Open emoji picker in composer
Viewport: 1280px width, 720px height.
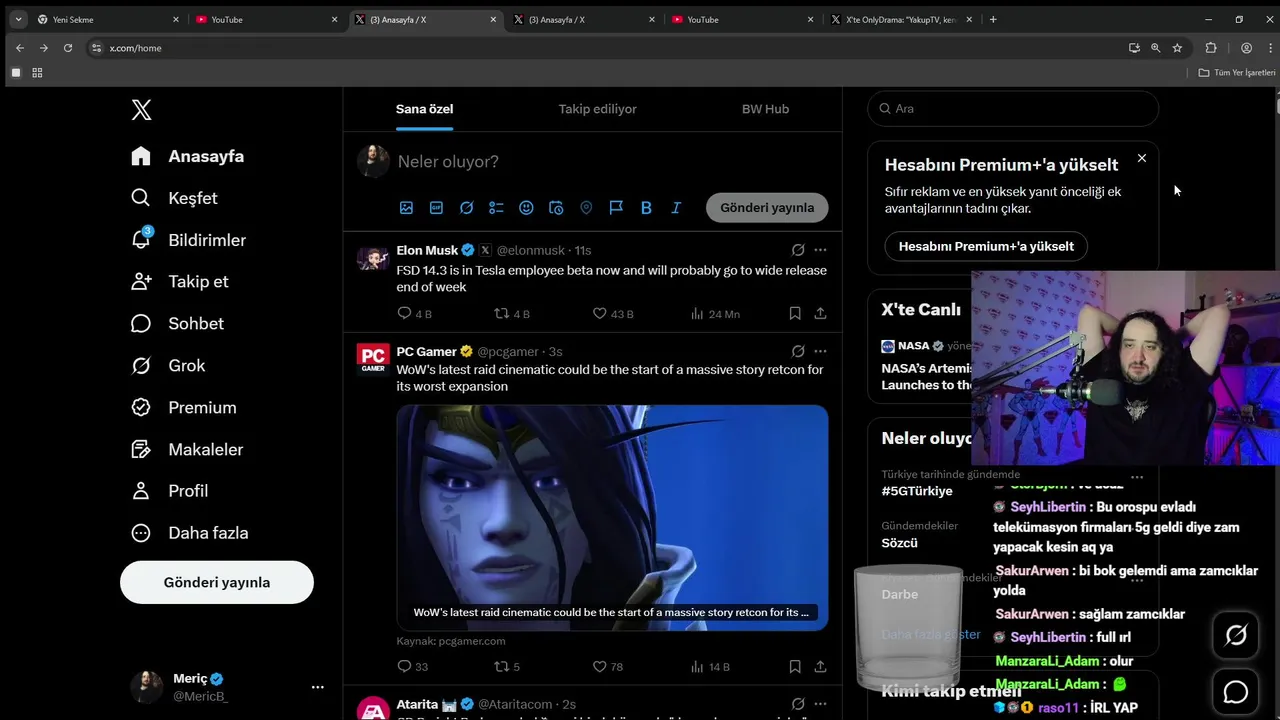[x=526, y=208]
